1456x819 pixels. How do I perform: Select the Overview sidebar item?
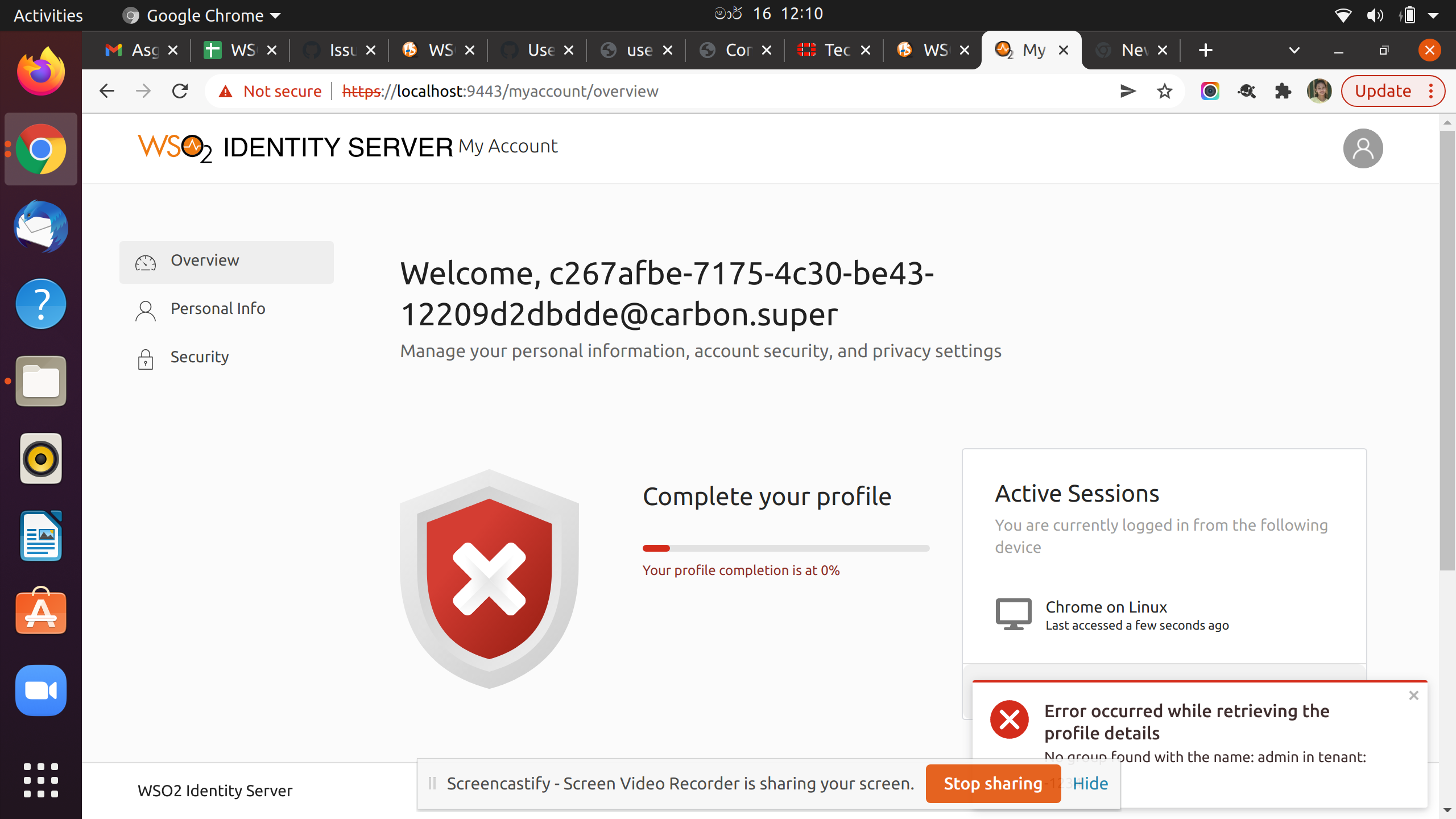pyautogui.click(x=205, y=260)
